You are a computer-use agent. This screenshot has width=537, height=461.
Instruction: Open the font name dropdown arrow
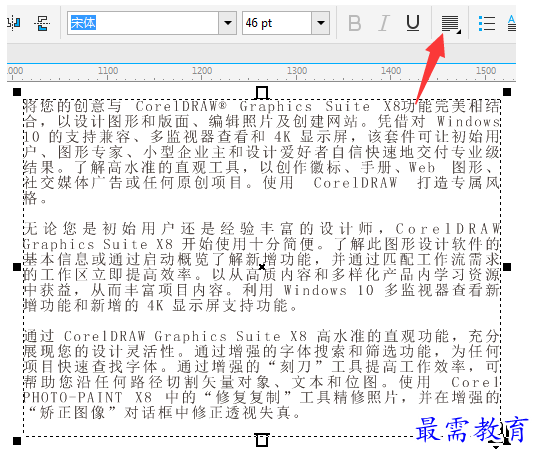tap(227, 23)
